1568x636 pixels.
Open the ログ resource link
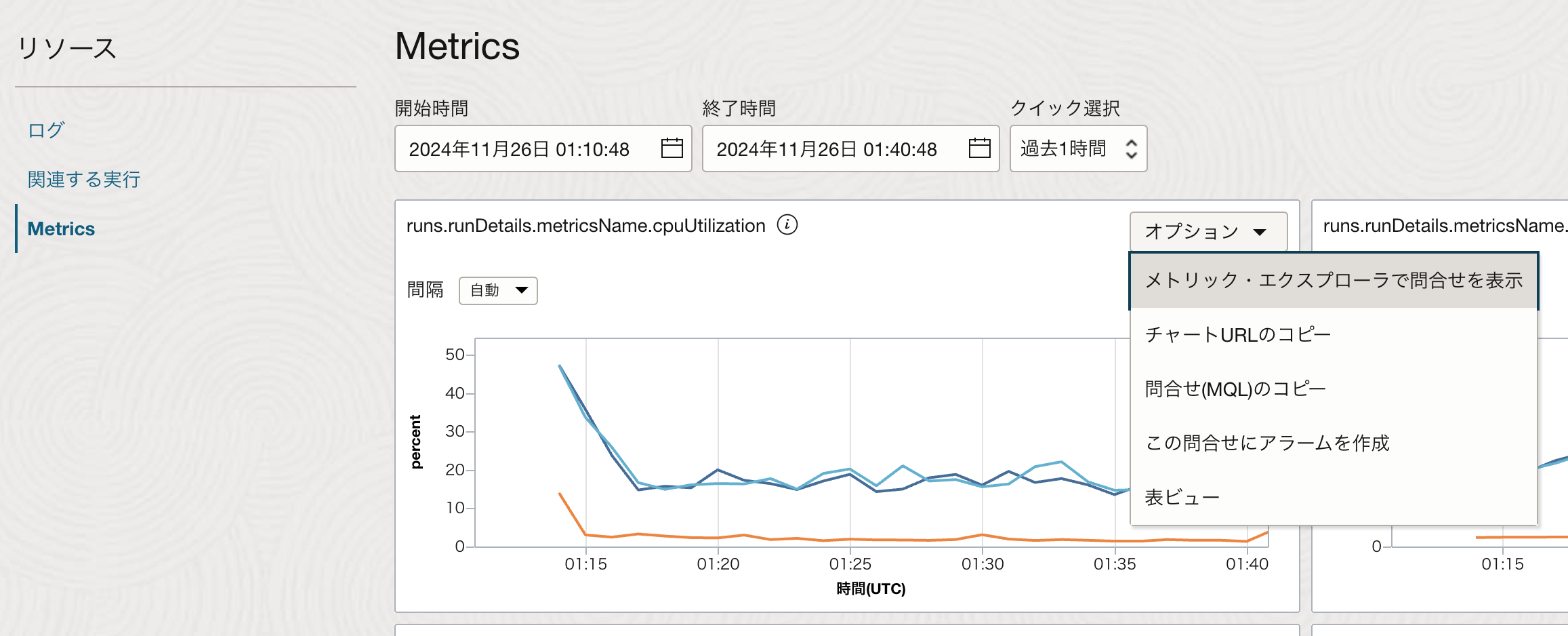pos(46,130)
